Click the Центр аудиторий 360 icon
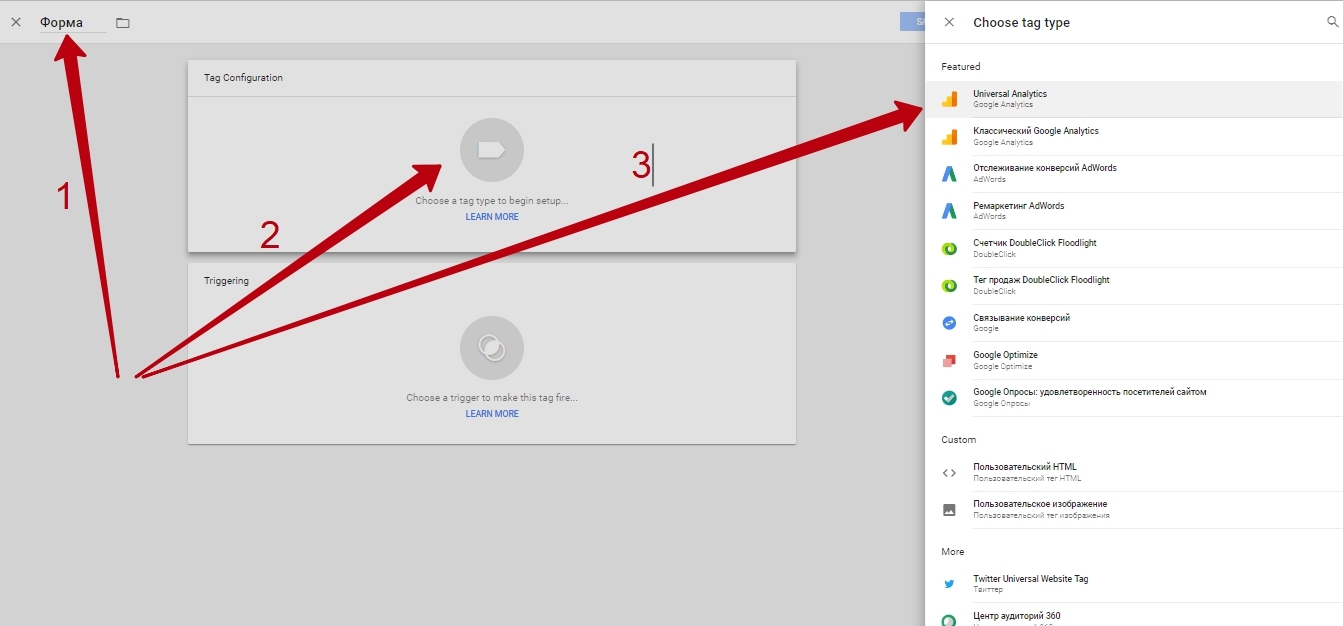The image size is (1343, 626). pyautogui.click(x=949, y=620)
